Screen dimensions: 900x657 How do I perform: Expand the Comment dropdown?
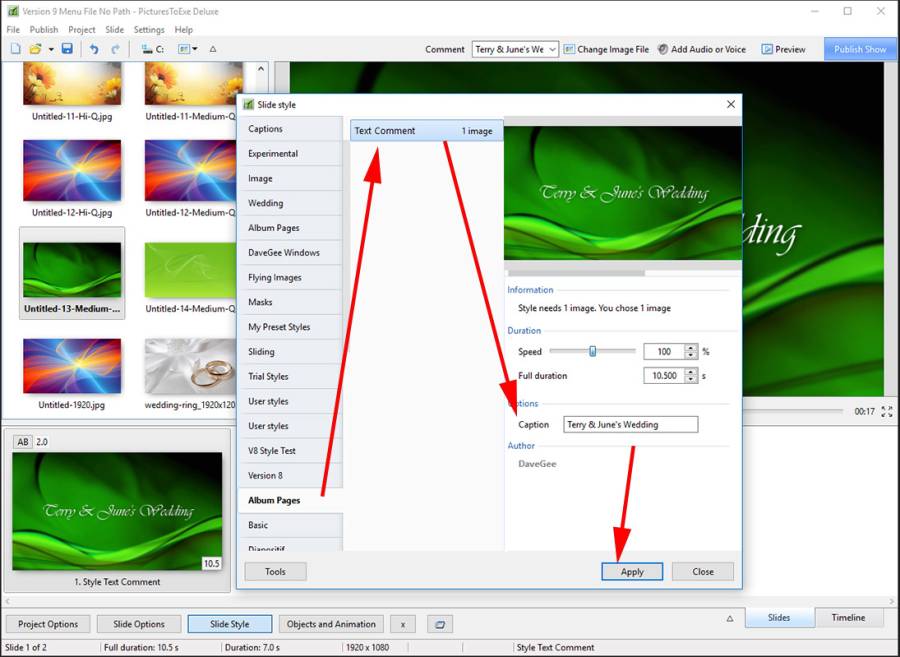[553, 49]
